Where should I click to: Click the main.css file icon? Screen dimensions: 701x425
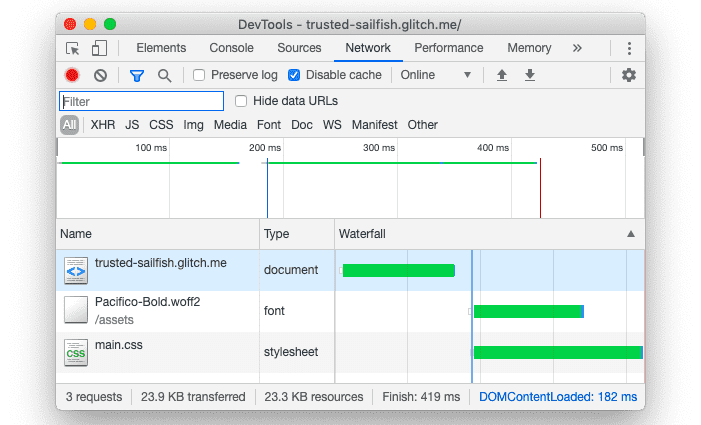click(x=76, y=353)
